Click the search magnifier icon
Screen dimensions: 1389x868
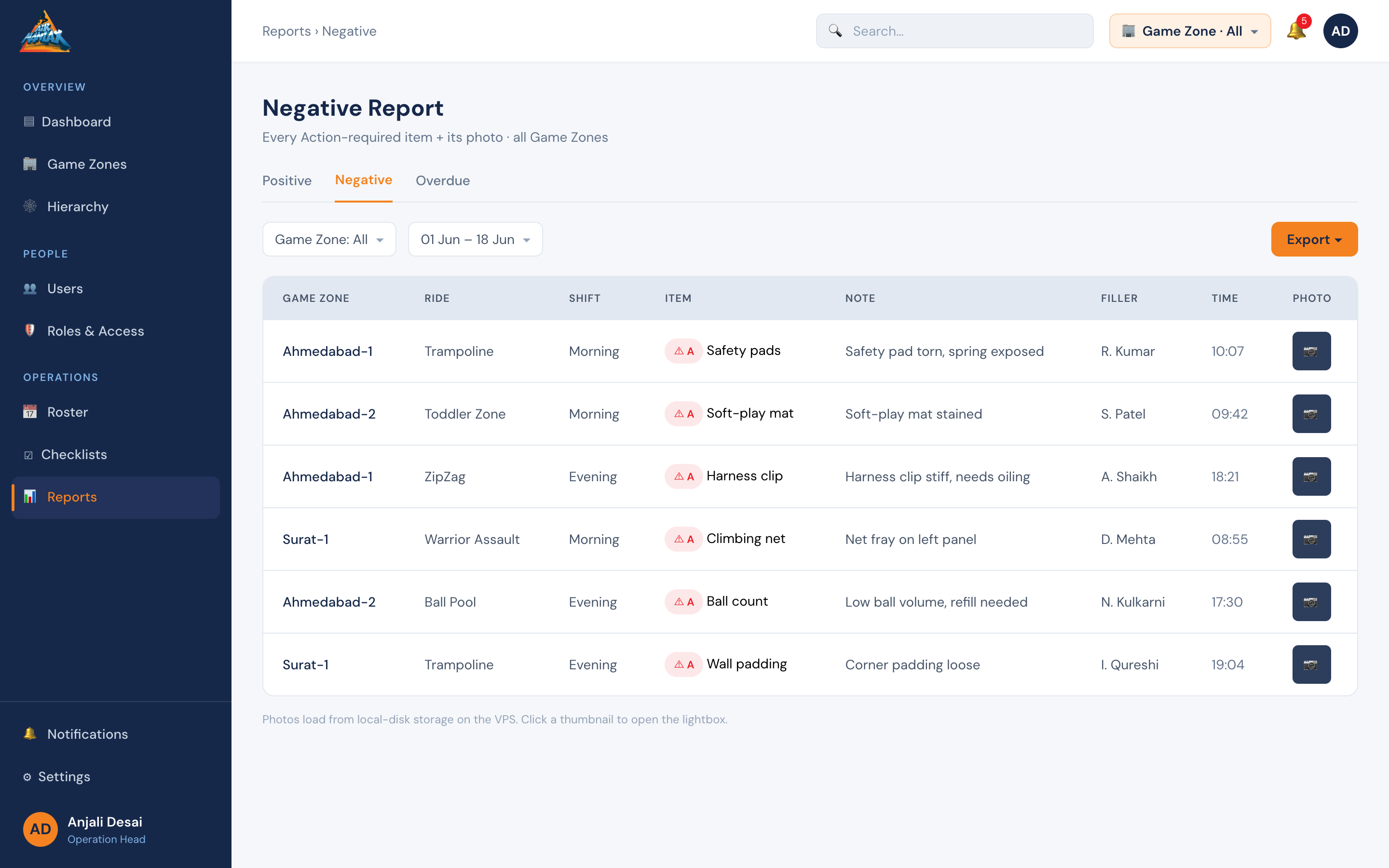point(835,31)
